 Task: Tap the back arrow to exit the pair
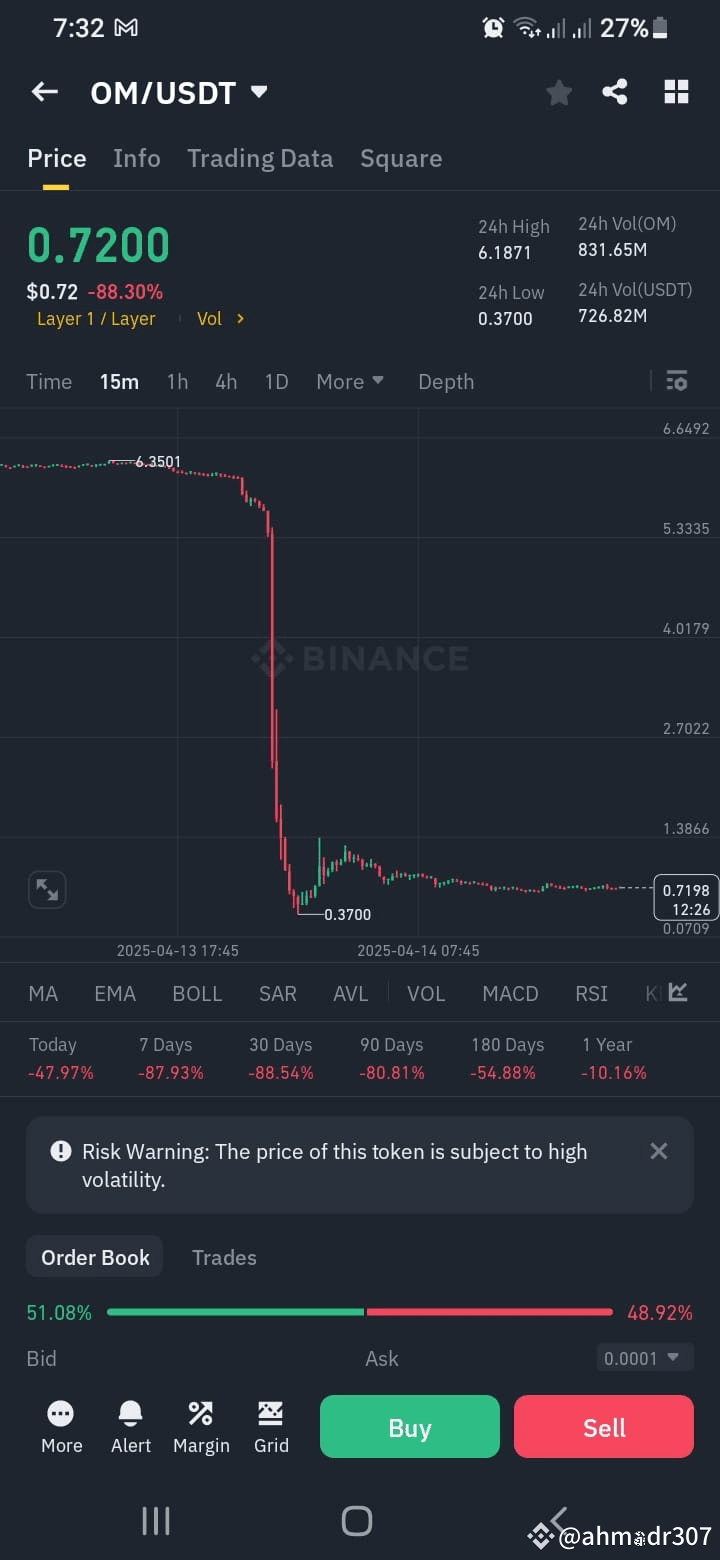tap(44, 91)
